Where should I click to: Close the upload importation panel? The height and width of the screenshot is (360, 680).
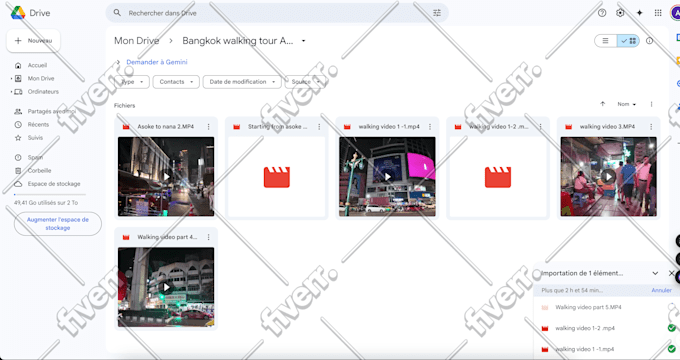click(671, 273)
